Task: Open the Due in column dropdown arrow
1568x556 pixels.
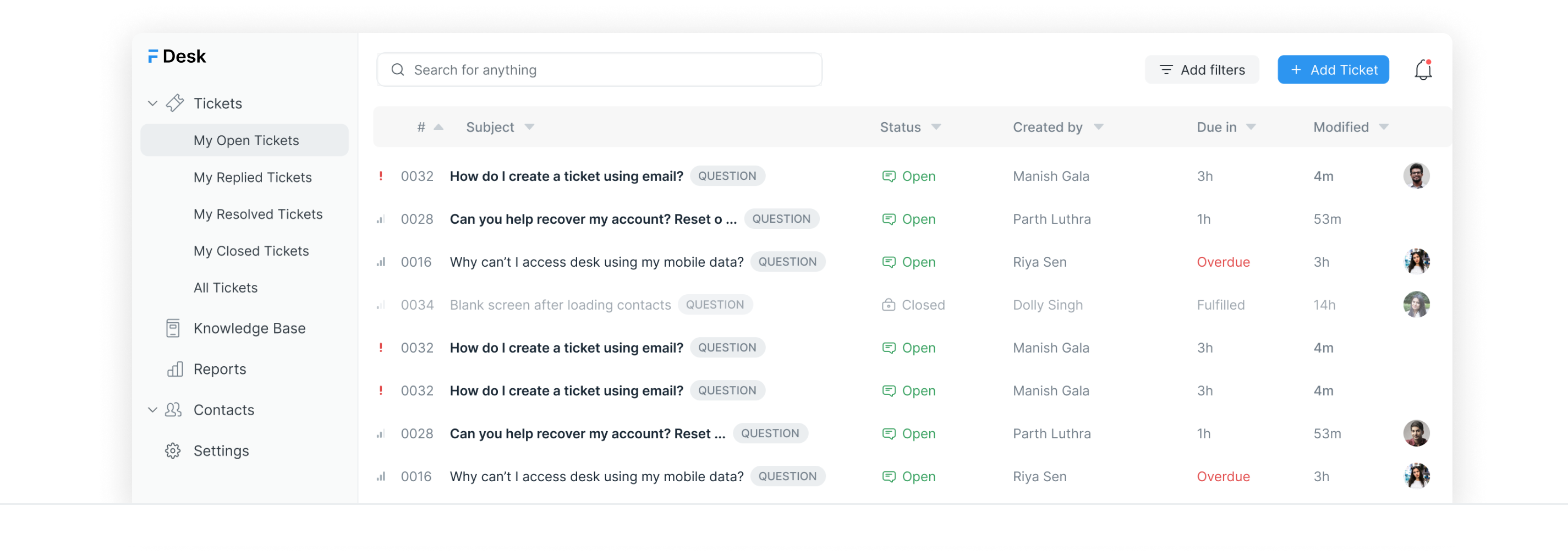Action: [1250, 127]
